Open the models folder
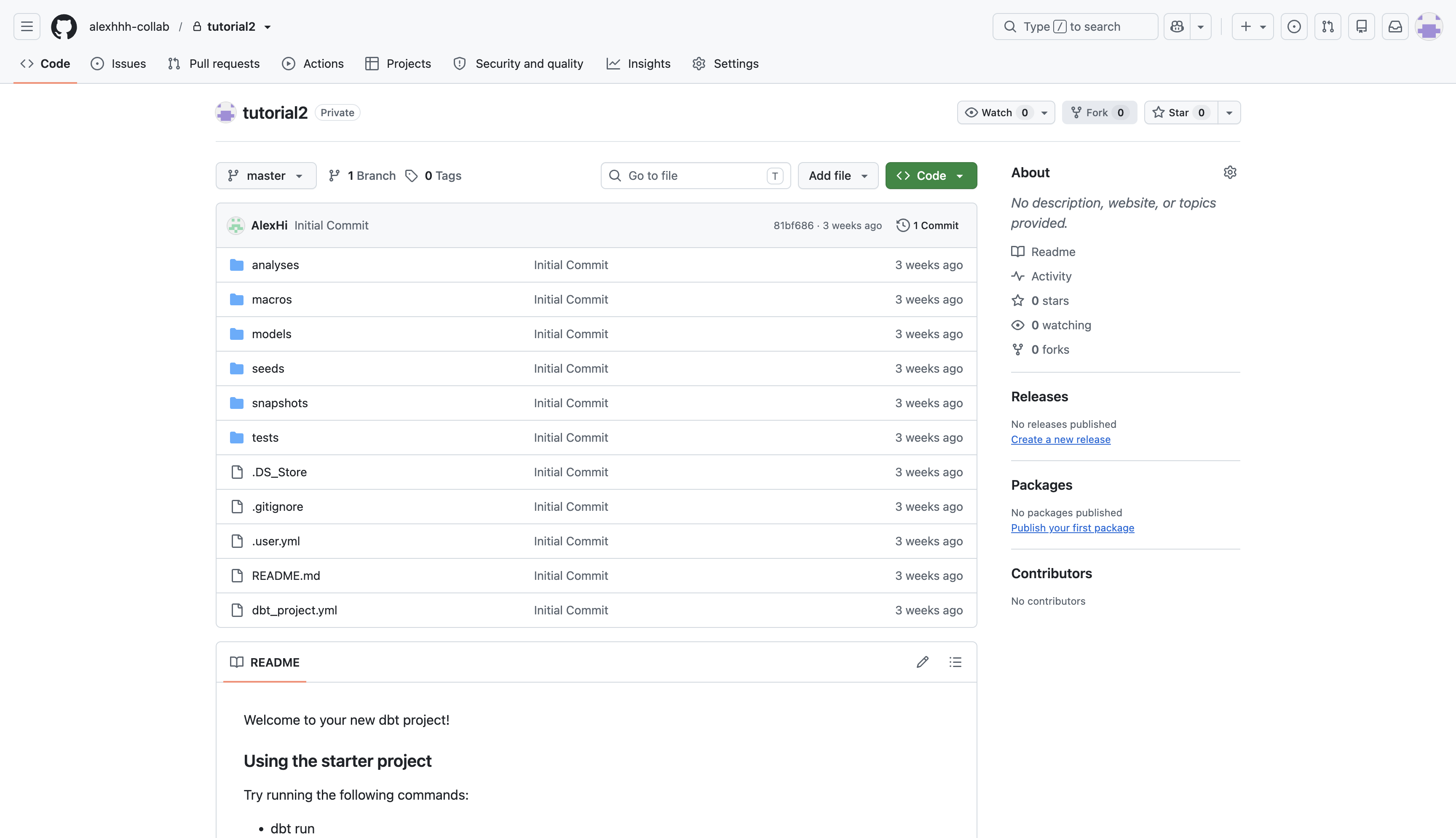 pos(271,334)
